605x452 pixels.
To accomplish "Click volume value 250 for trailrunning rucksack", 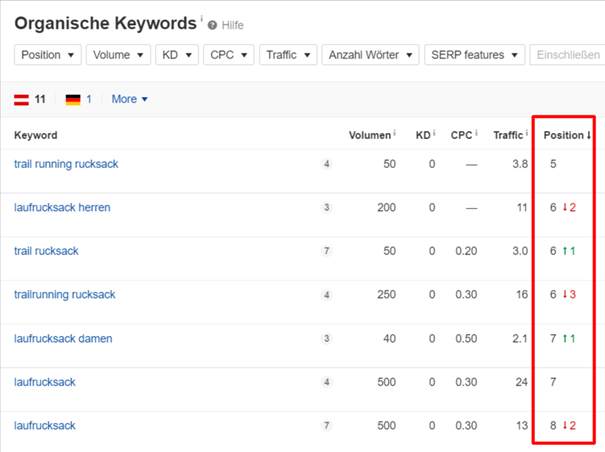I will tap(387, 295).
